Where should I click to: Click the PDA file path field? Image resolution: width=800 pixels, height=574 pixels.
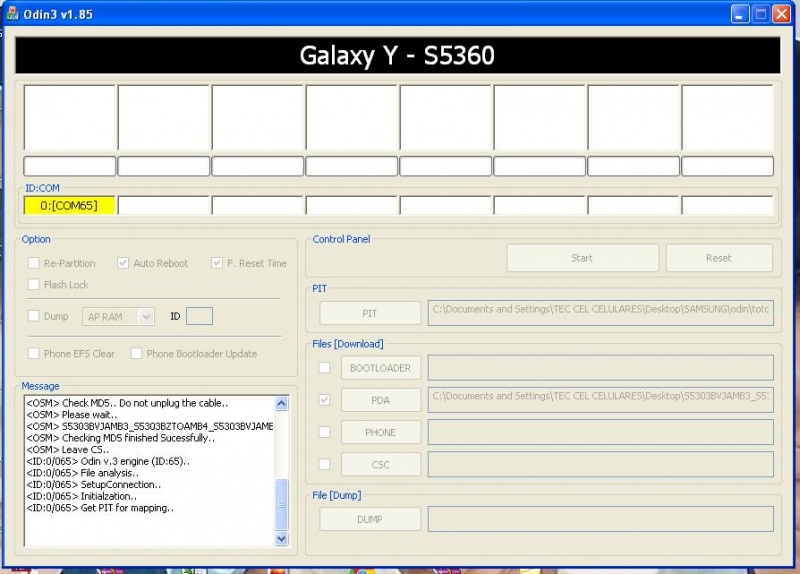click(x=601, y=400)
